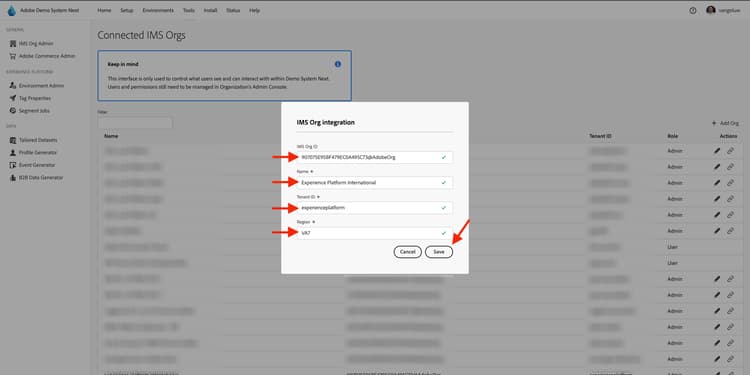
Task: Click the Connected IMS Orgs page heading
Action: pos(141,35)
